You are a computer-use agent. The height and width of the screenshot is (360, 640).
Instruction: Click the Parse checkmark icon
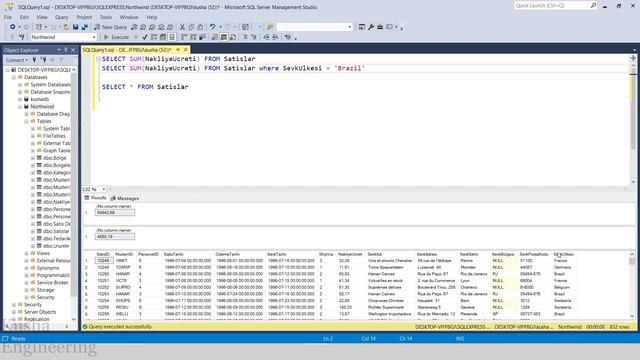(144, 37)
